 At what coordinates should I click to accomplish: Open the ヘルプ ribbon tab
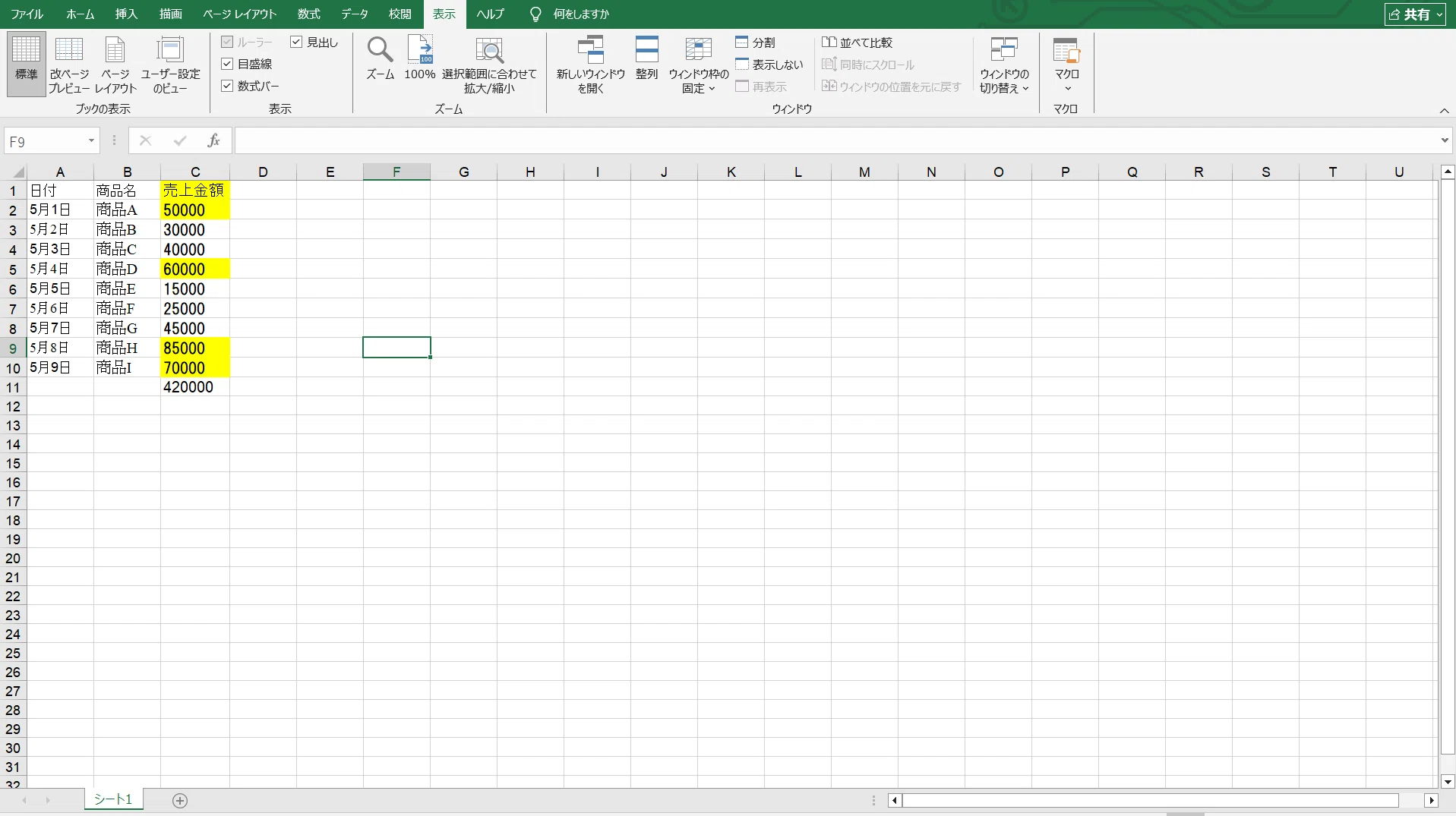click(x=490, y=14)
